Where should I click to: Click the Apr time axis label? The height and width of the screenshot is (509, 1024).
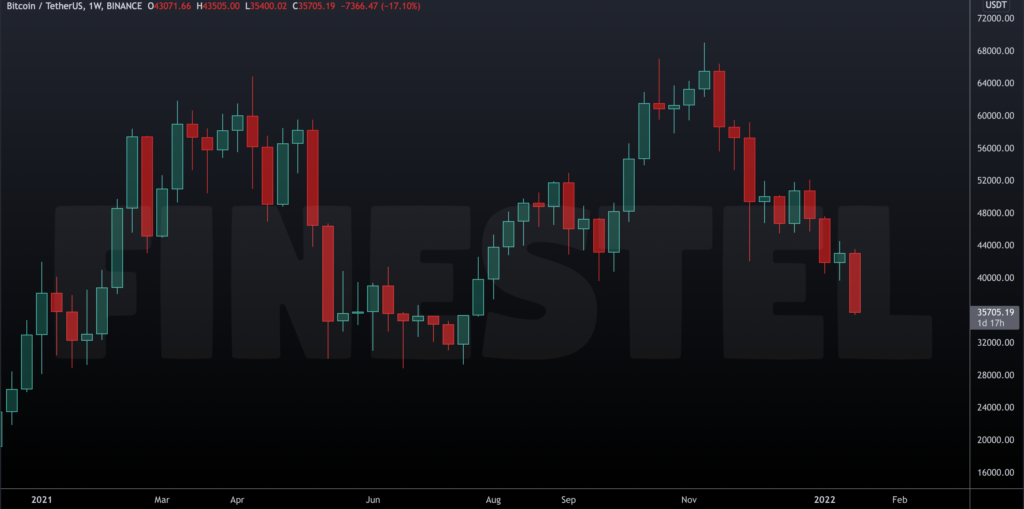tap(237, 500)
